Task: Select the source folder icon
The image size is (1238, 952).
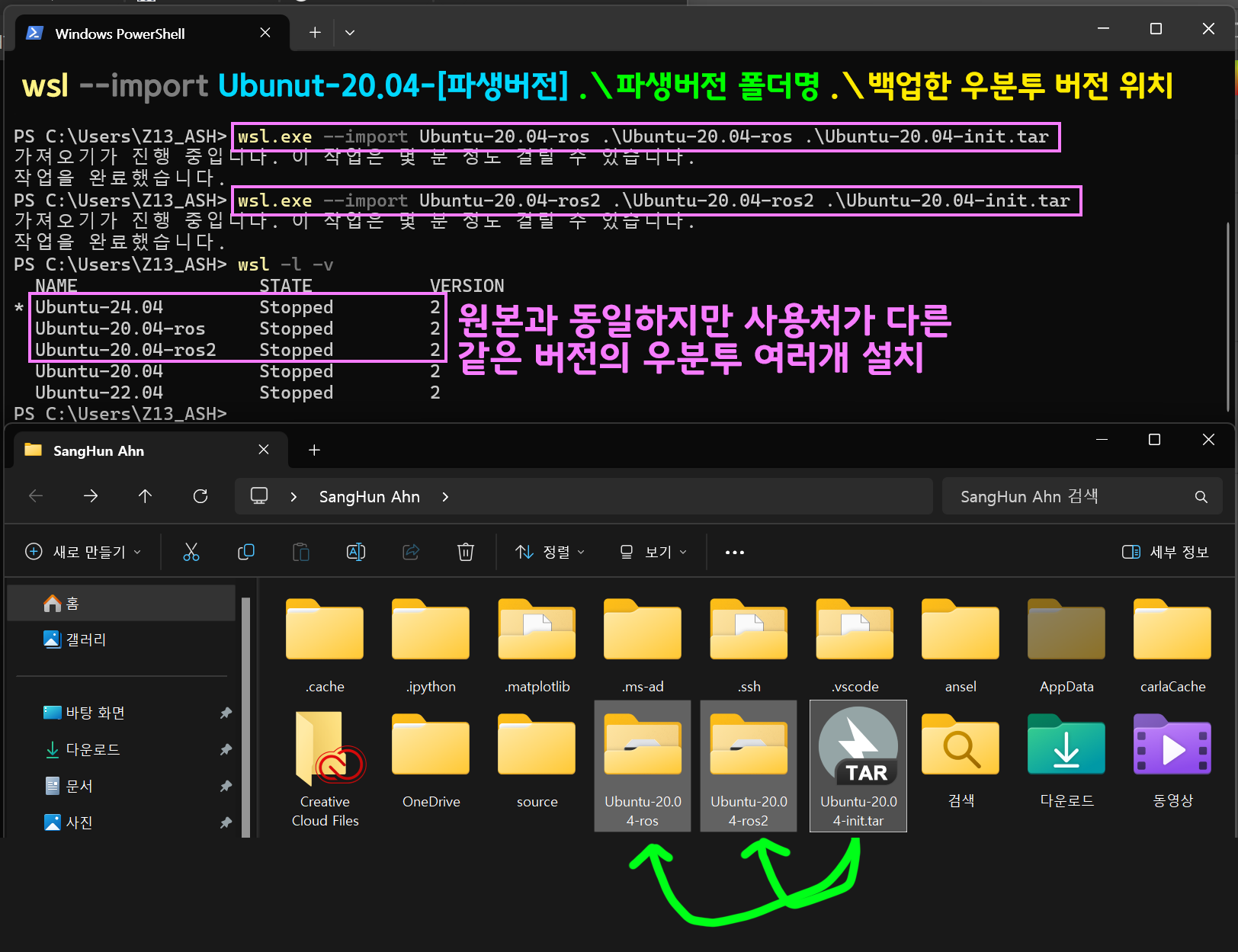Action: pyautogui.click(x=537, y=745)
